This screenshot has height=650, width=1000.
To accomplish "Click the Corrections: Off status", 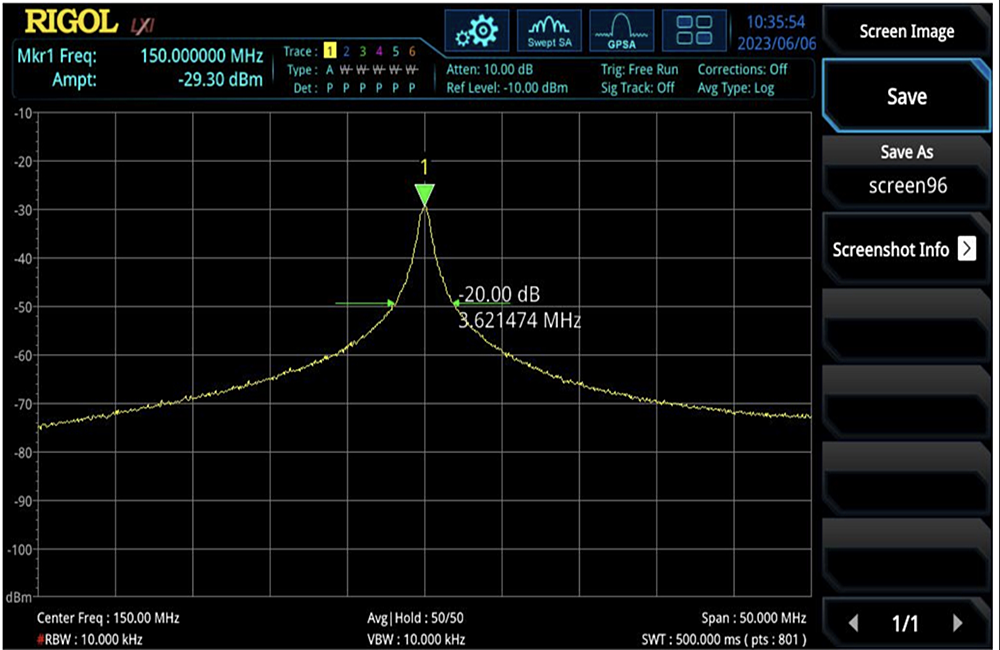I will coord(742,70).
